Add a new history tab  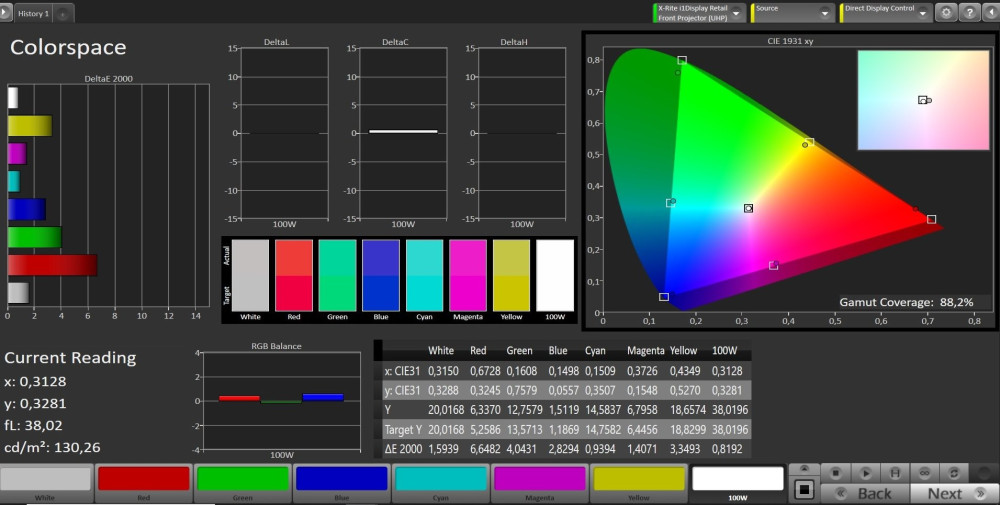coord(62,14)
